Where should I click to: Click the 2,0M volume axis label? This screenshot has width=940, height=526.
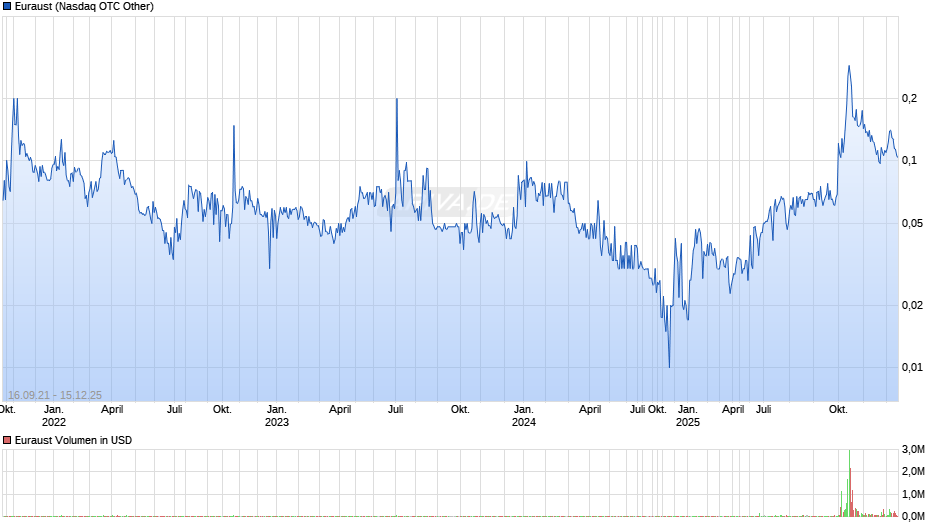coord(913,472)
